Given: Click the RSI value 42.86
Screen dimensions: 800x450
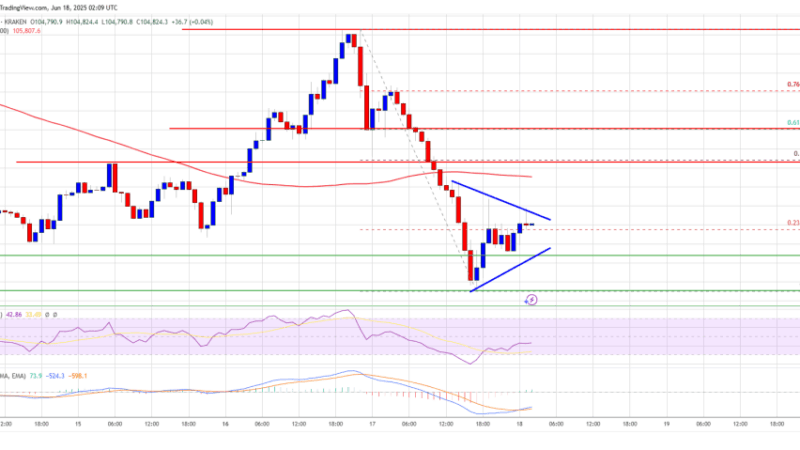Looking at the screenshot, I should click(x=13, y=315).
